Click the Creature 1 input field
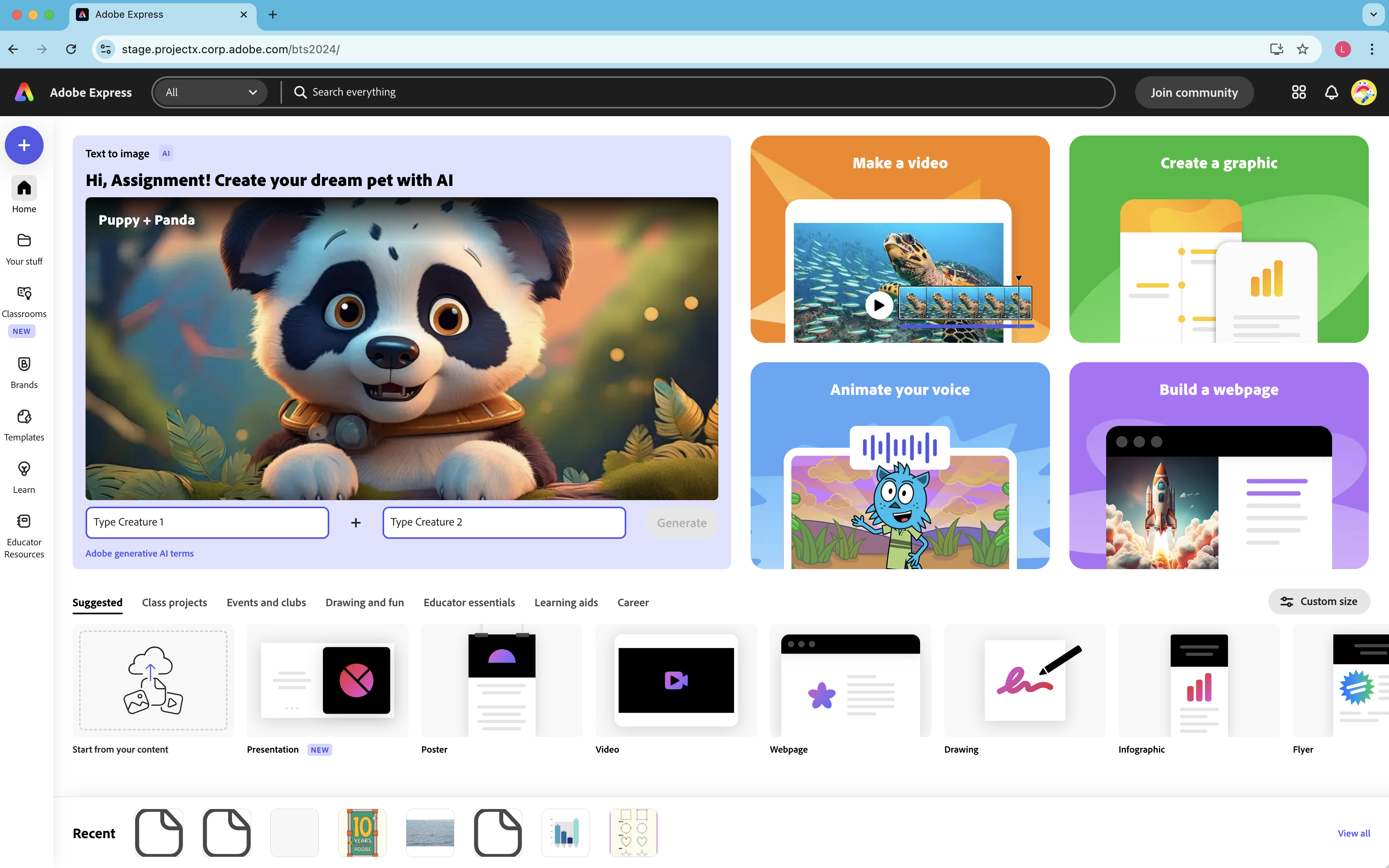 coord(207,521)
